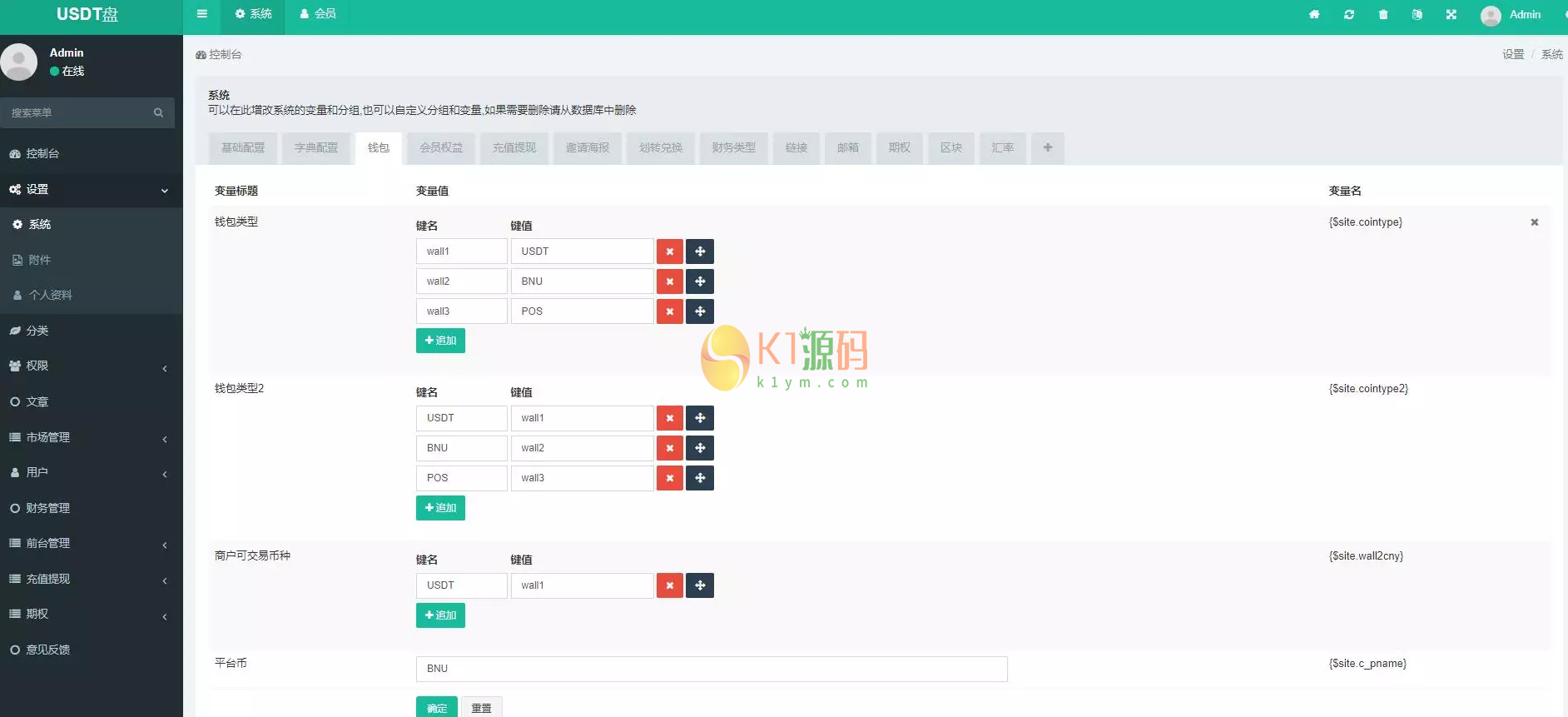This screenshot has width=1568, height=717.
Task: Open the 邮箱 tab
Action: point(848,147)
